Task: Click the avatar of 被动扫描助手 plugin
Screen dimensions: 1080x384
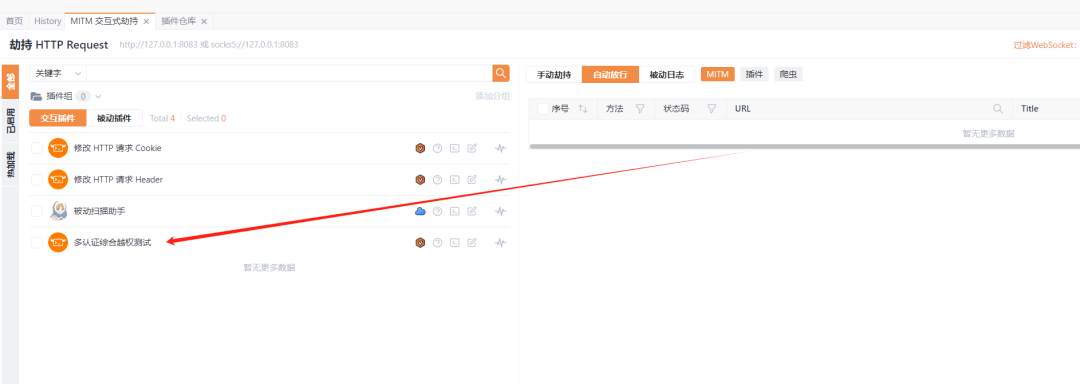Action: pyautogui.click(x=58, y=211)
